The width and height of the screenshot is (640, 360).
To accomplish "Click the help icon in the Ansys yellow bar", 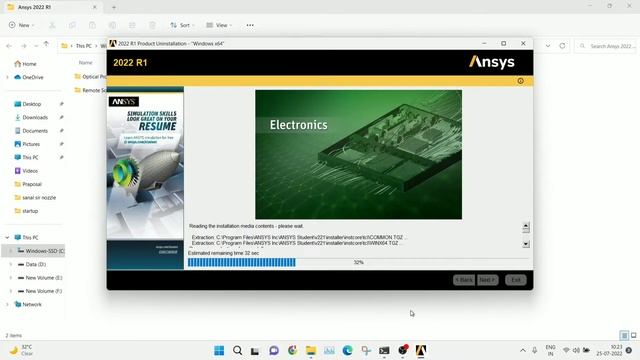I will (520, 81).
